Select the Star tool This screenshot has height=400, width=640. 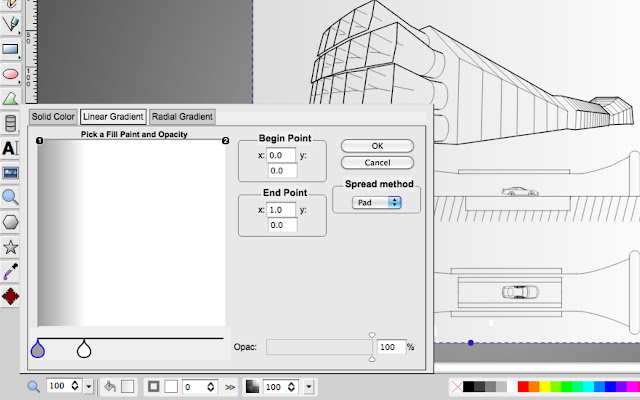pyautogui.click(x=10, y=247)
